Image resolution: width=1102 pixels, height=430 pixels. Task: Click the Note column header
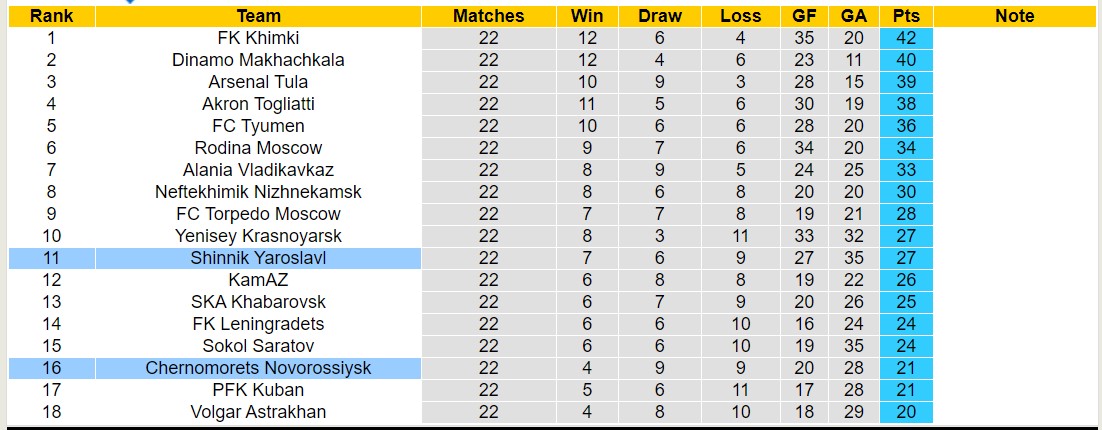pyautogui.click(x=1015, y=16)
